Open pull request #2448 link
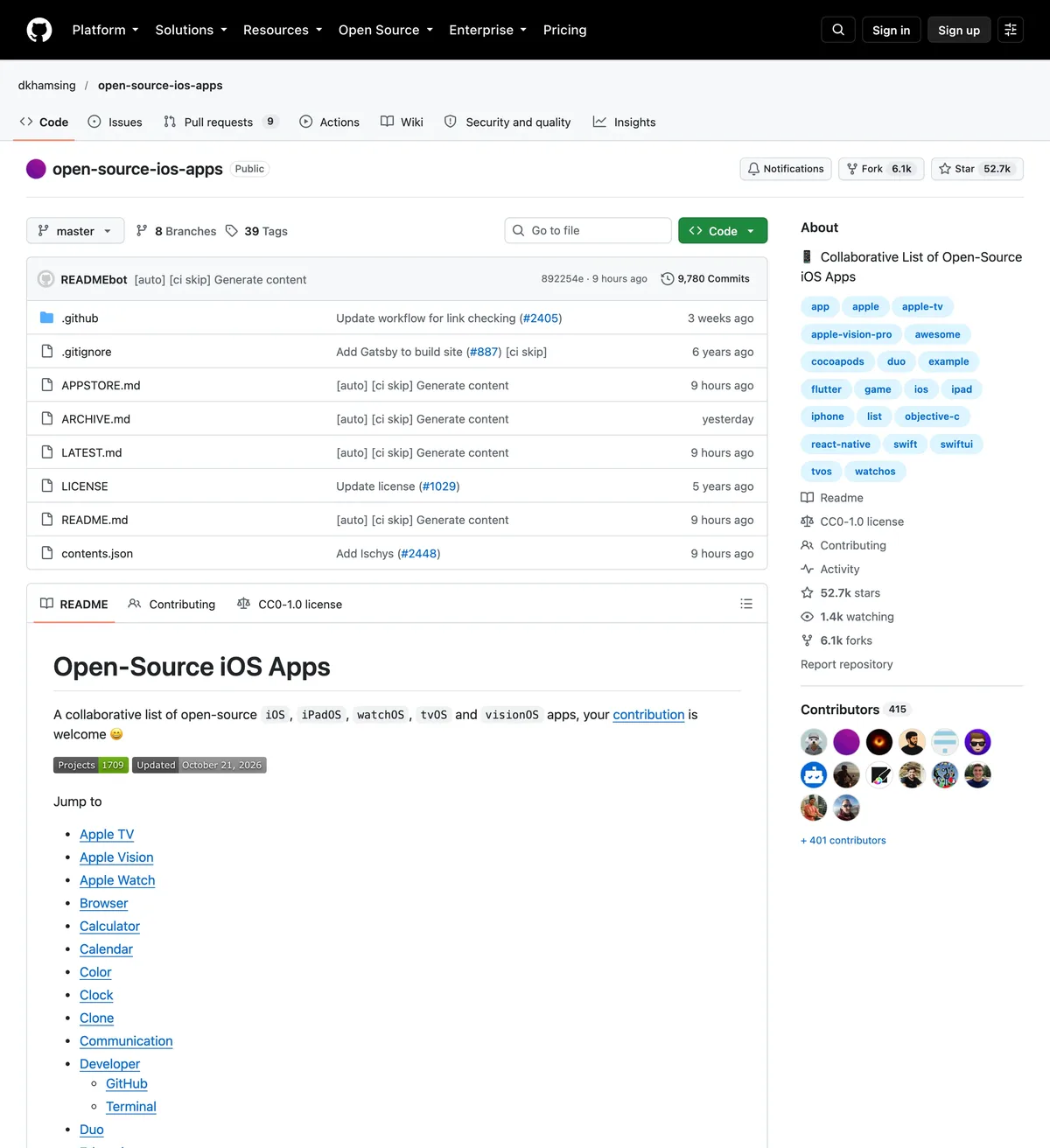 418,554
